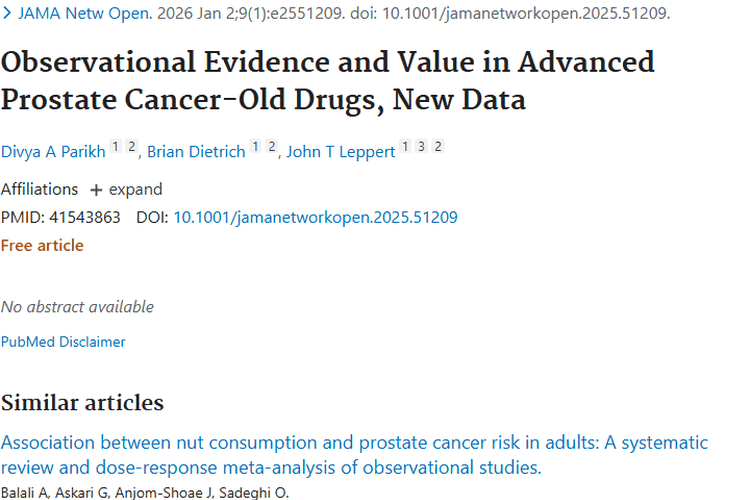Click affiliation superscript 1 after Divya A Parikh

115,148
